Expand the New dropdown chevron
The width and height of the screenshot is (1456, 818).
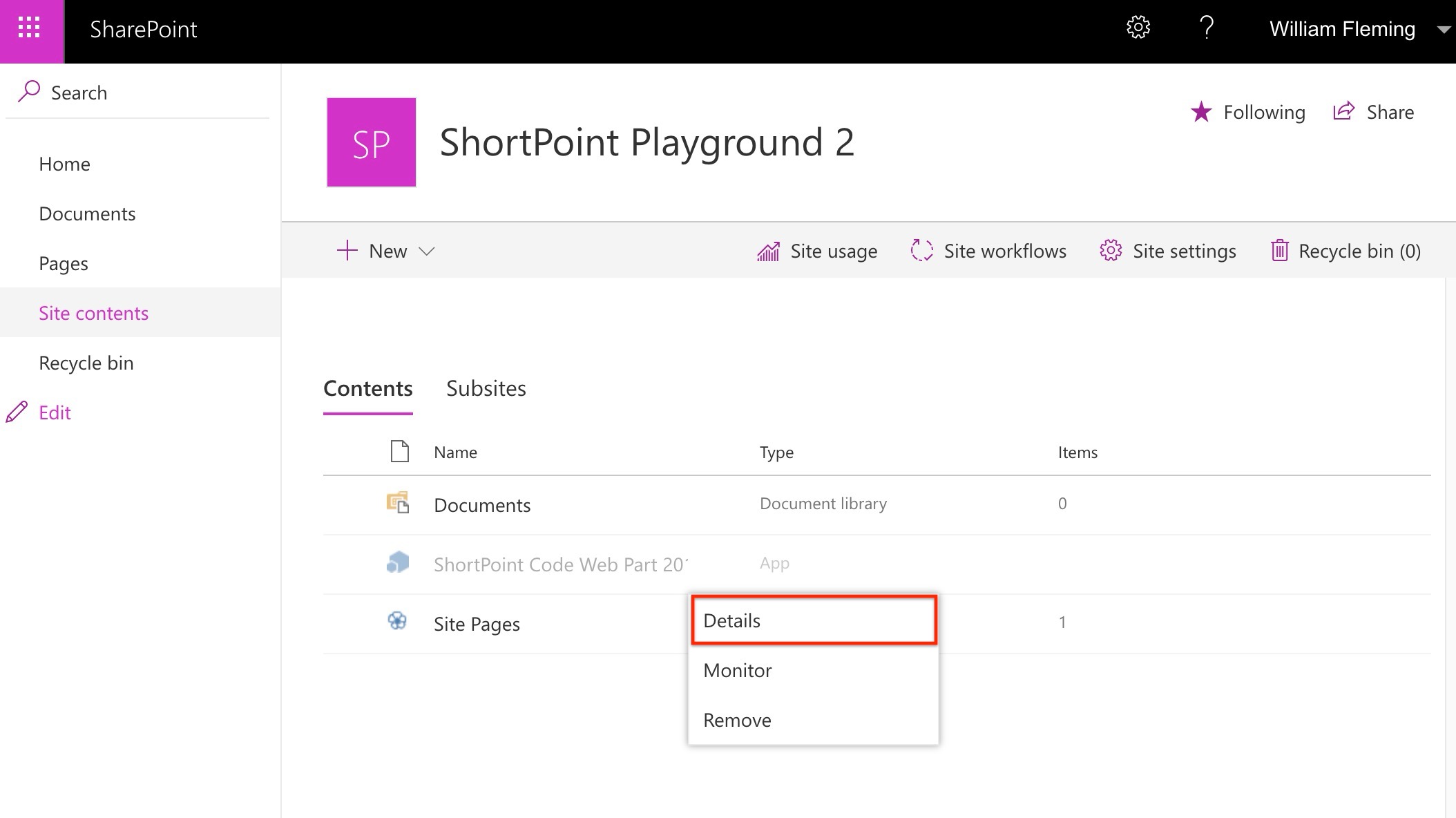427,251
